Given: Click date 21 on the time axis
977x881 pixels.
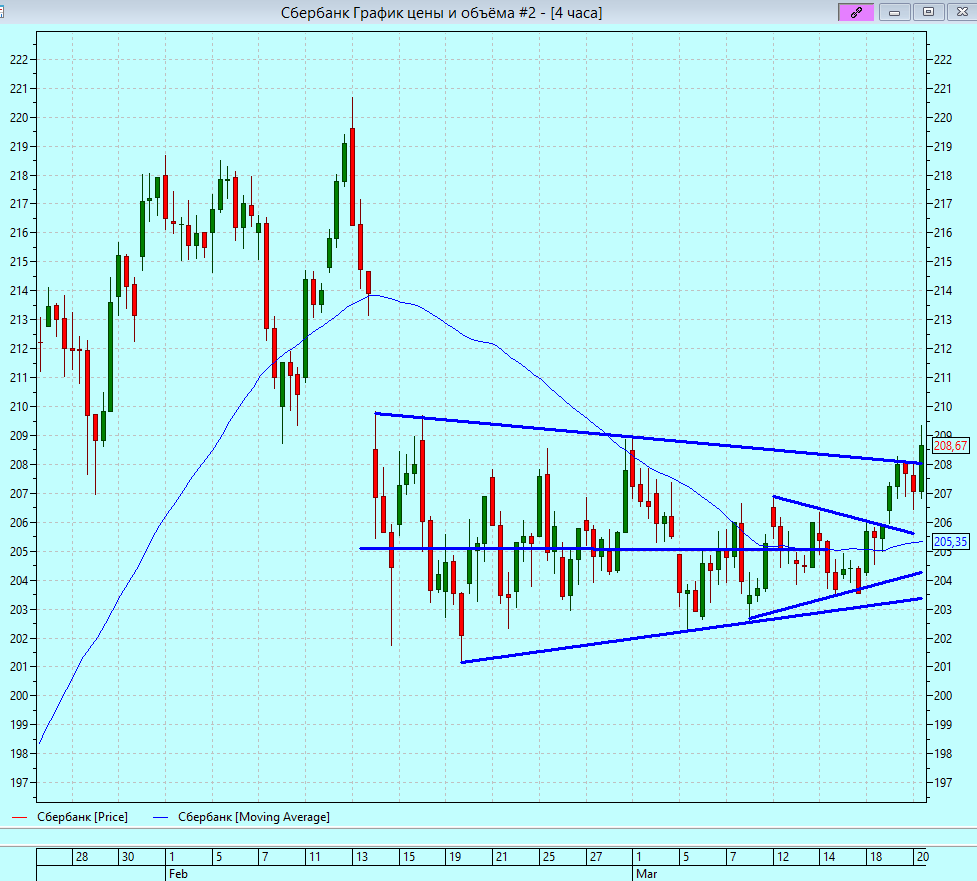Looking at the screenshot, I should (502, 857).
